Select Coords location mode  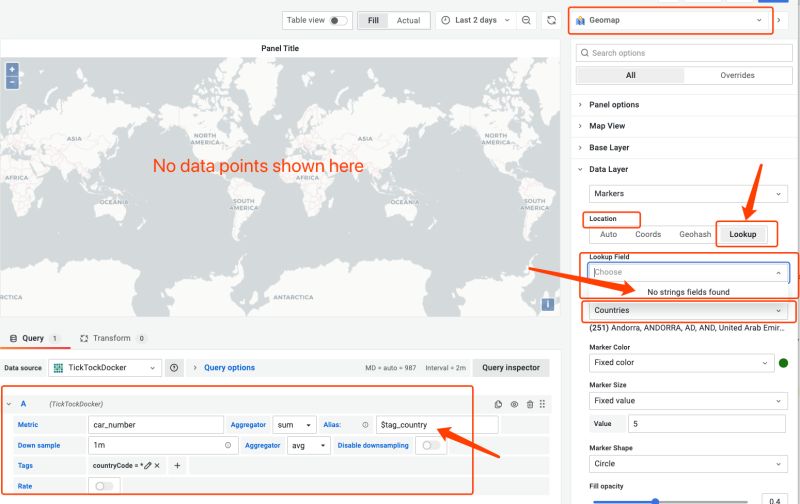point(648,234)
